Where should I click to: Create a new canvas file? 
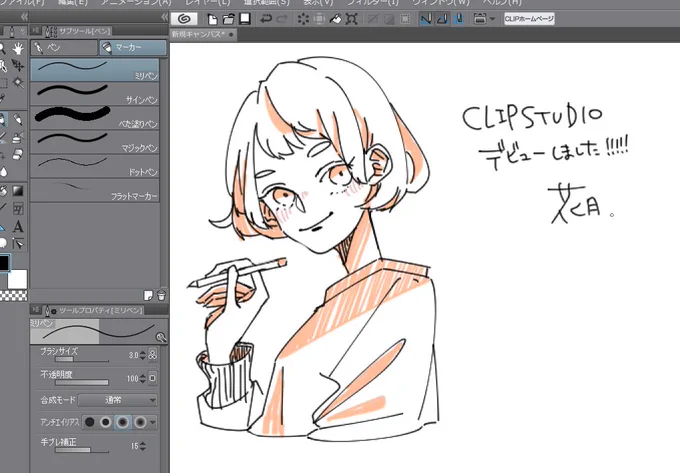coord(212,19)
